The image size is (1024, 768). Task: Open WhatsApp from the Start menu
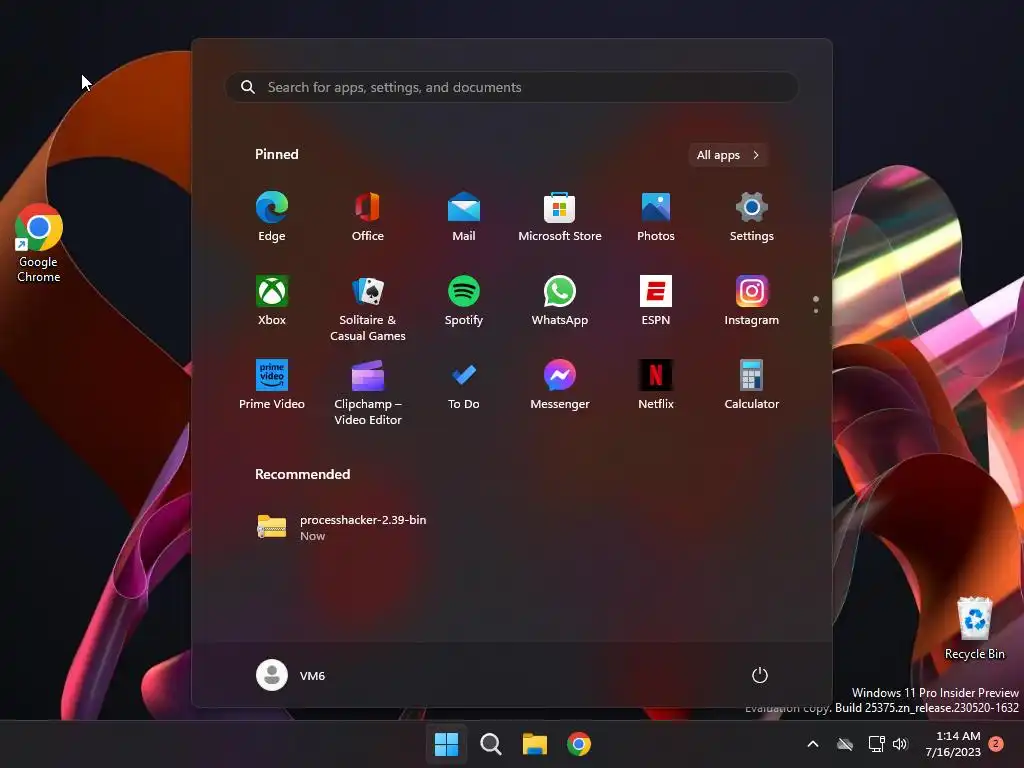point(560,300)
